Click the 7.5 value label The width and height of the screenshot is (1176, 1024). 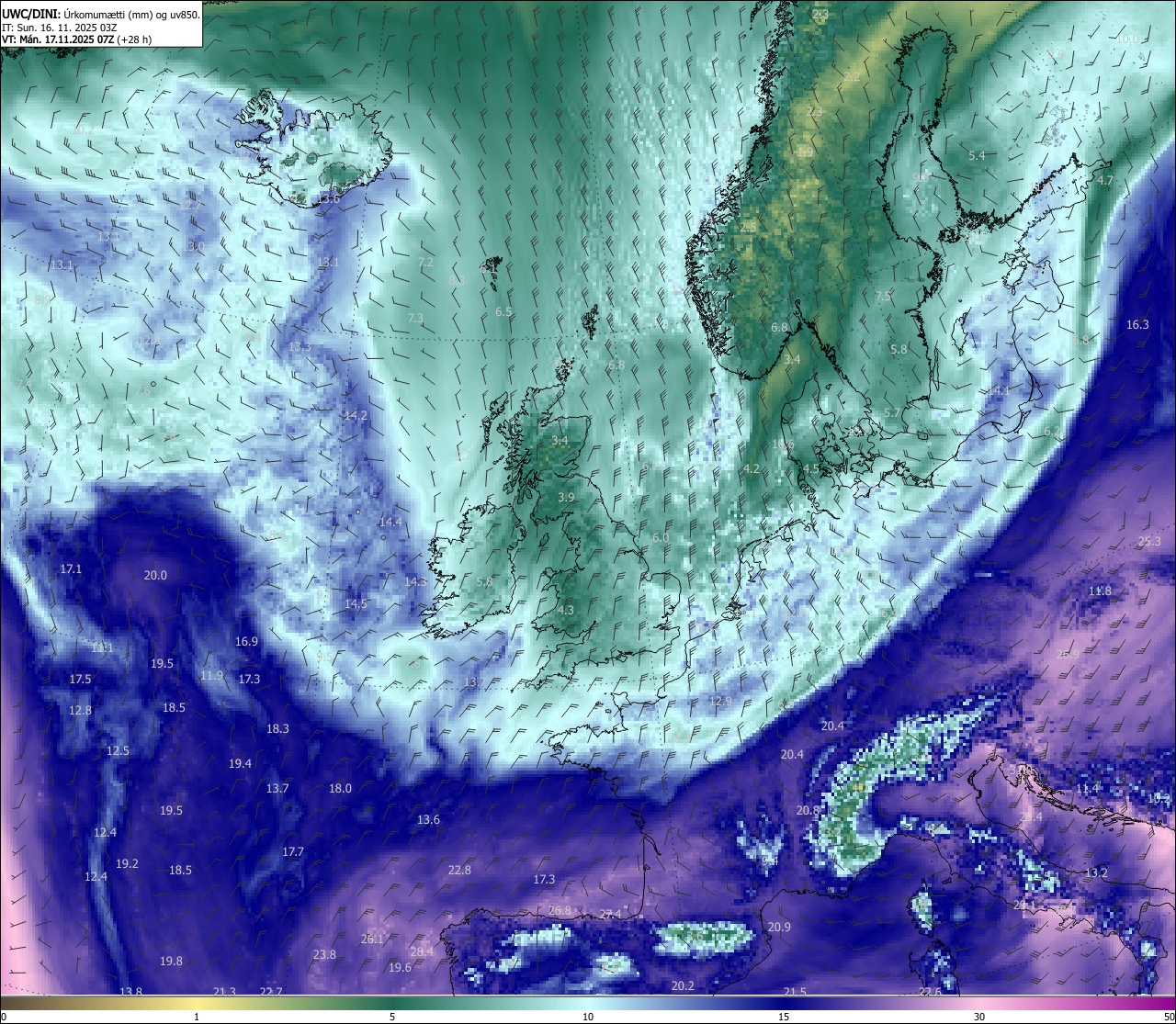pos(883,297)
